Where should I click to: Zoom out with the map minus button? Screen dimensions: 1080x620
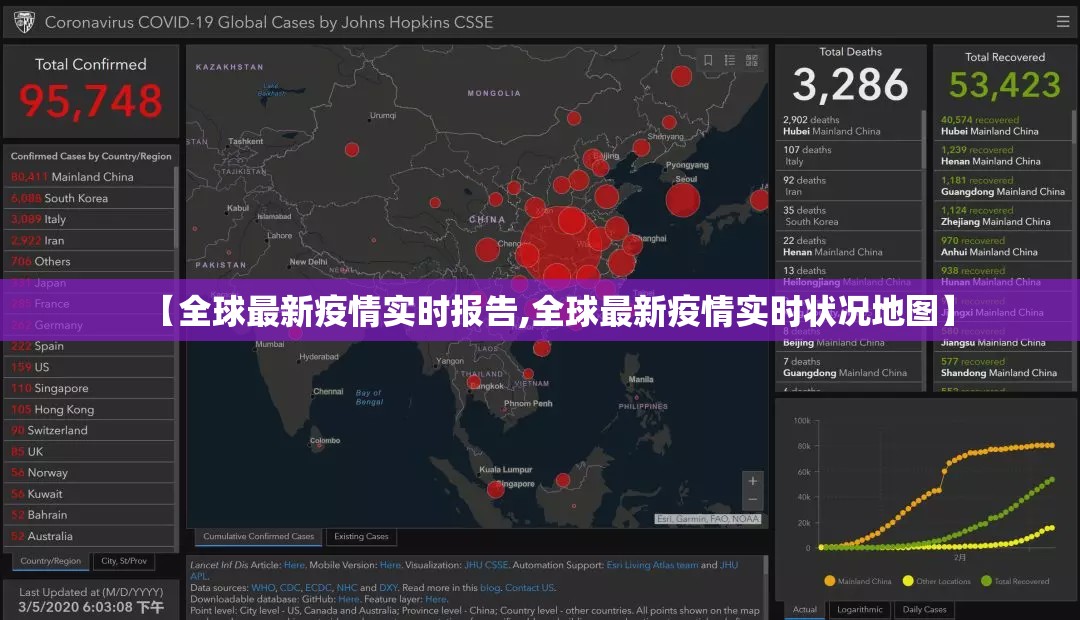753,500
